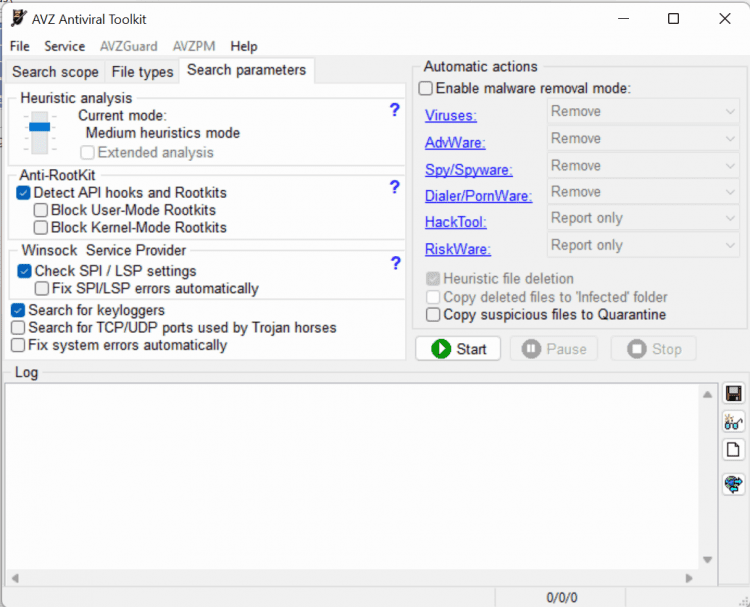Toggle Extended analysis checkbox
Screen dimensions: 750x607
point(88,153)
